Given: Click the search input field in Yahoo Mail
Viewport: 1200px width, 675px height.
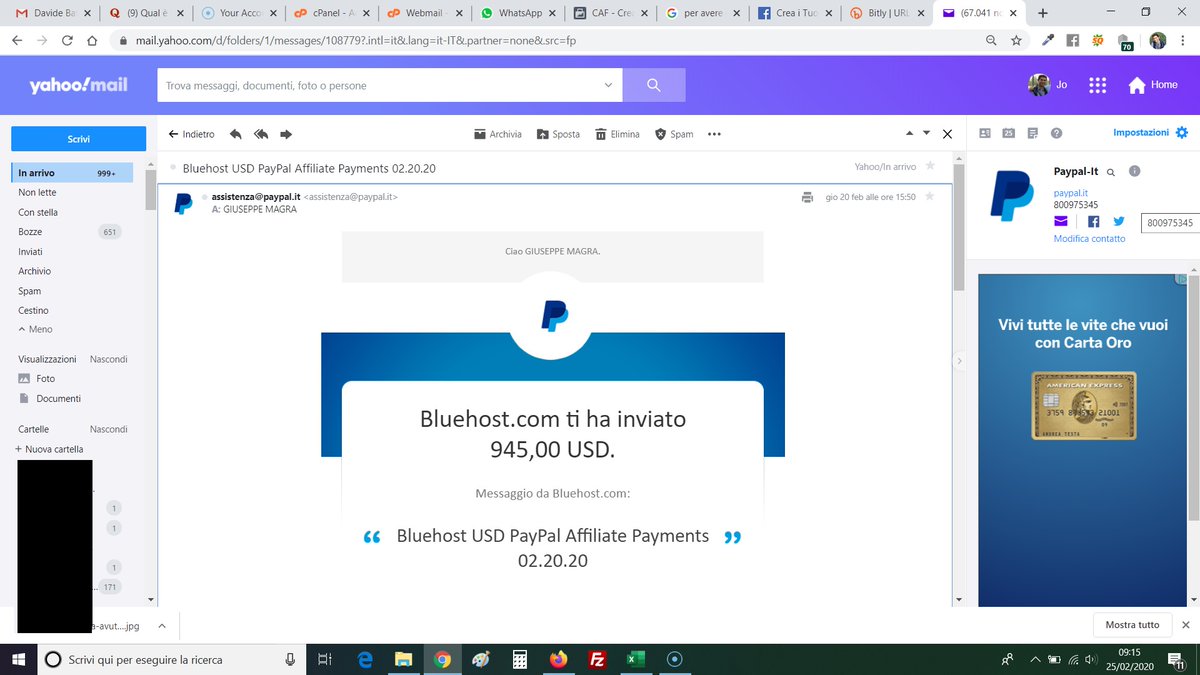Looking at the screenshot, I should pyautogui.click(x=380, y=85).
